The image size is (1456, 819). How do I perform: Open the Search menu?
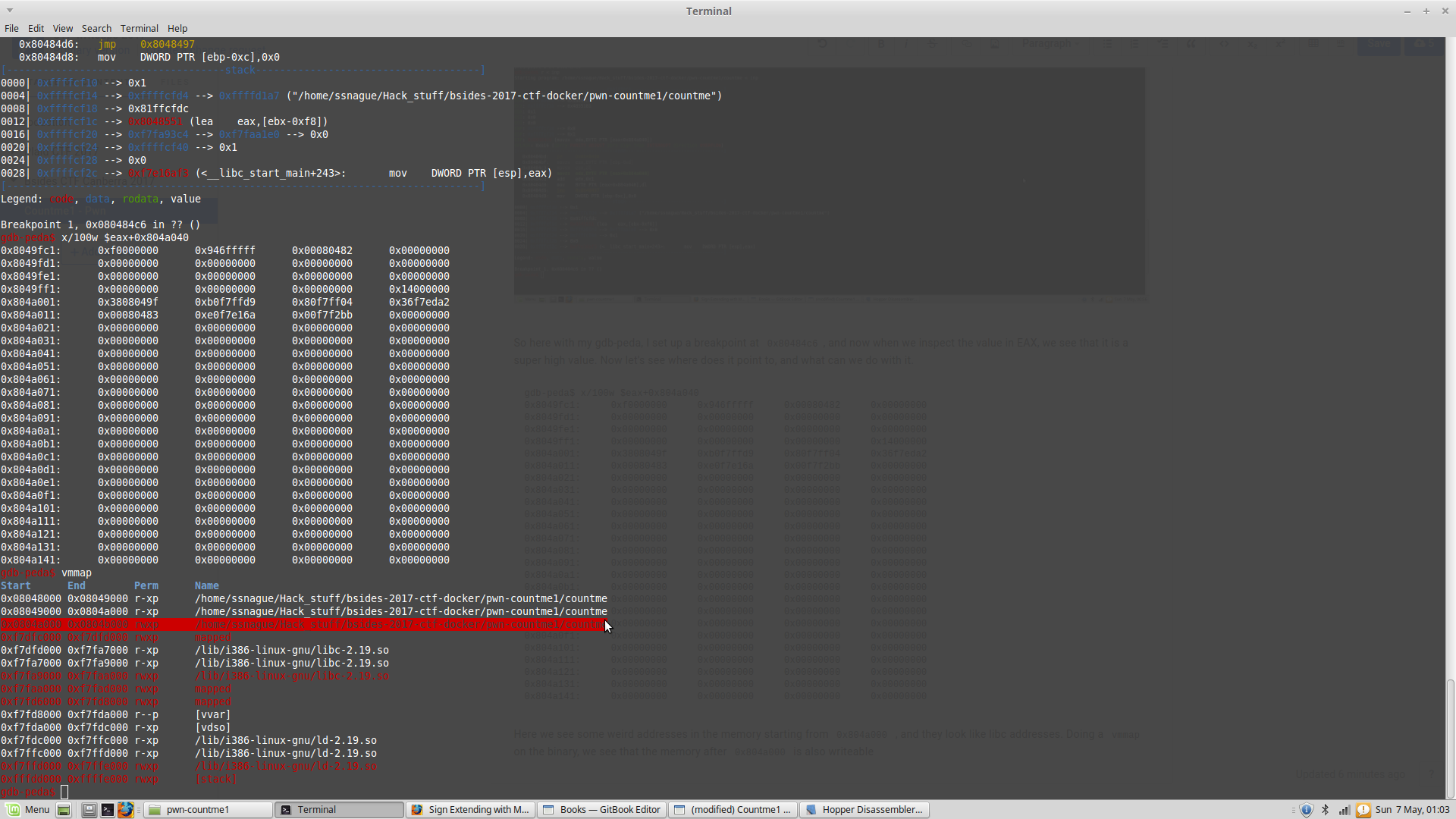pyautogui.click(x=96, y=28)
